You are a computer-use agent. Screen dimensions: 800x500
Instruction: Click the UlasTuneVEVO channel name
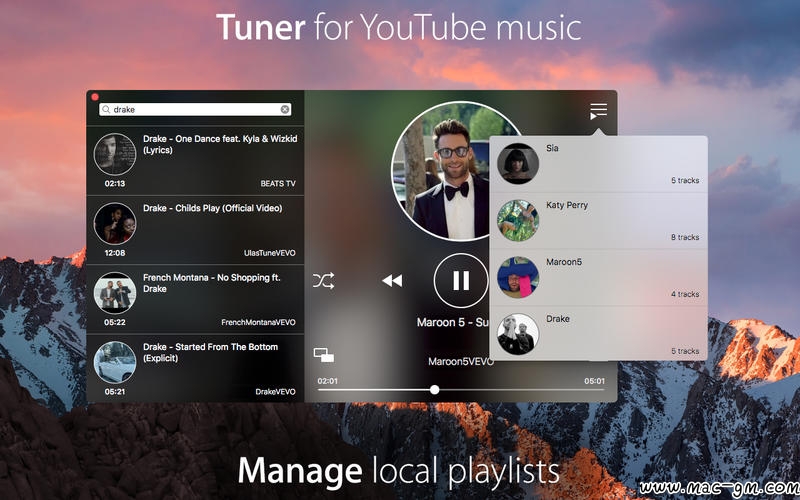pos(269,253)
